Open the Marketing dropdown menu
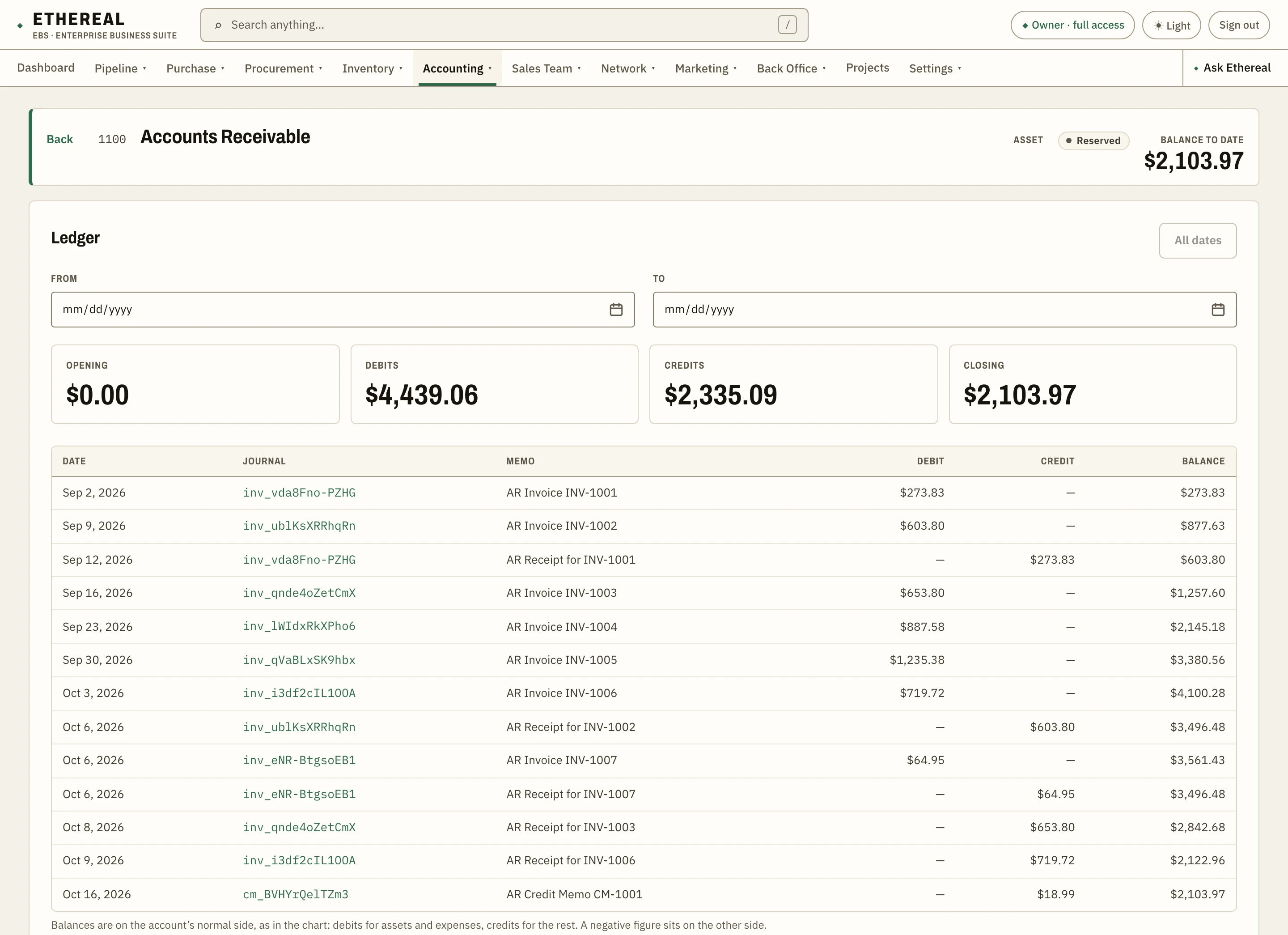 pyautogui.click(x=706, y=68)
